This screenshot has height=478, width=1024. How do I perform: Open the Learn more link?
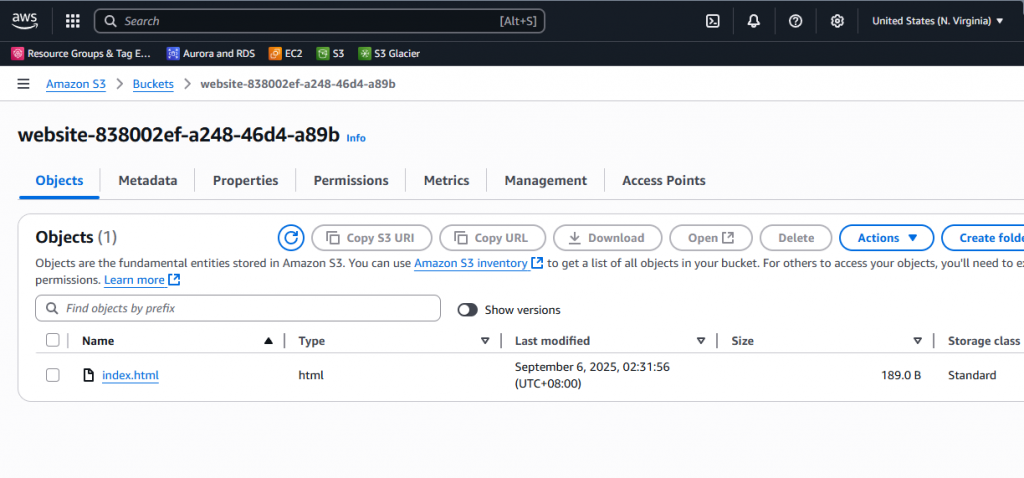coord(142,280)
